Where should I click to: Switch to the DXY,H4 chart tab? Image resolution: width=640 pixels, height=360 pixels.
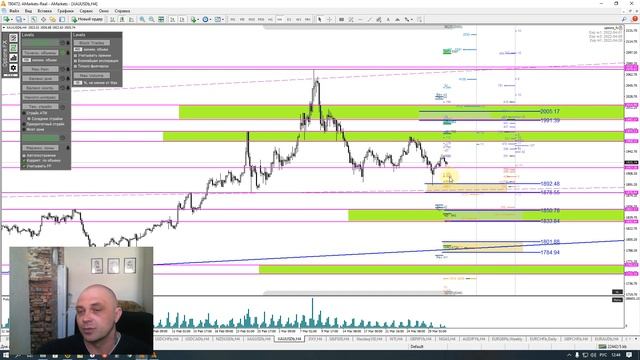[x=315, y=339]
